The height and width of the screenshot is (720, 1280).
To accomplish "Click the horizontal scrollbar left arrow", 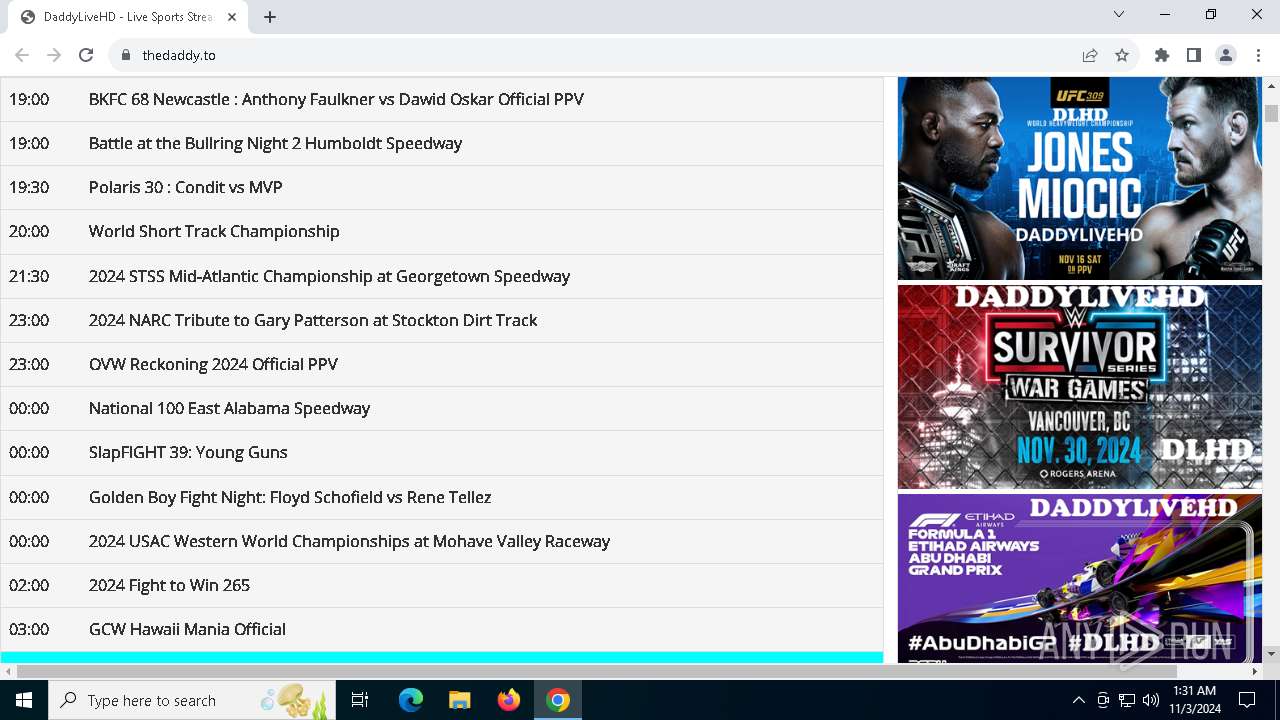I will (x=8, y=671).
